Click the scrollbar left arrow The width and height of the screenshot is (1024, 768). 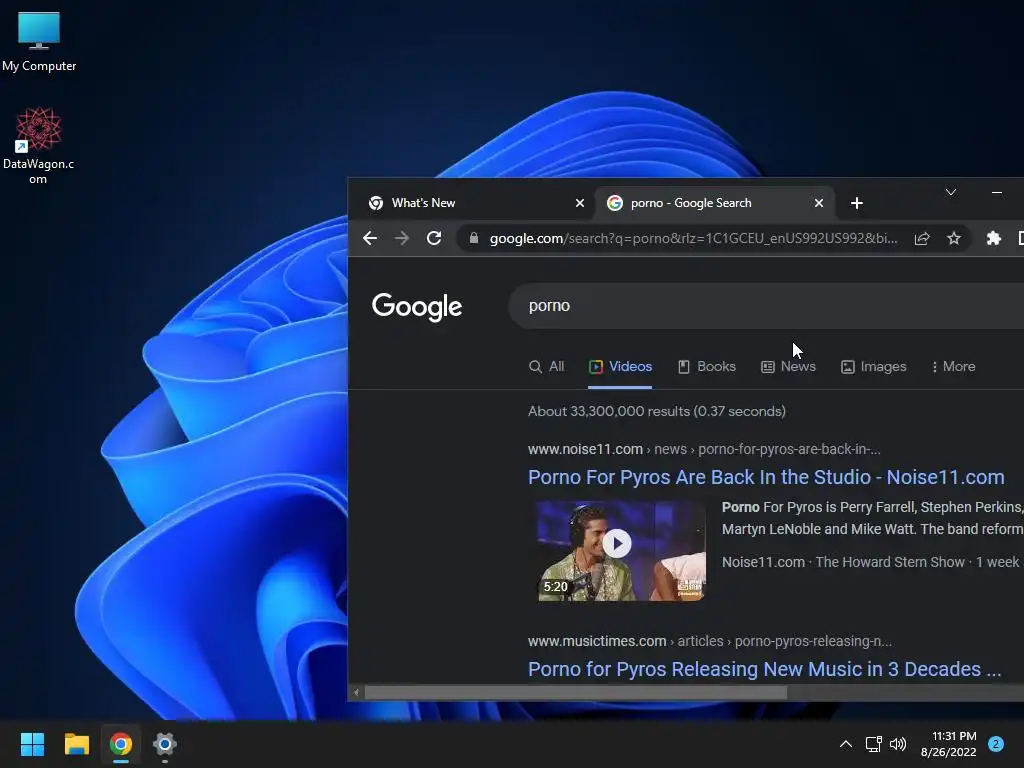tap(356, 693)
